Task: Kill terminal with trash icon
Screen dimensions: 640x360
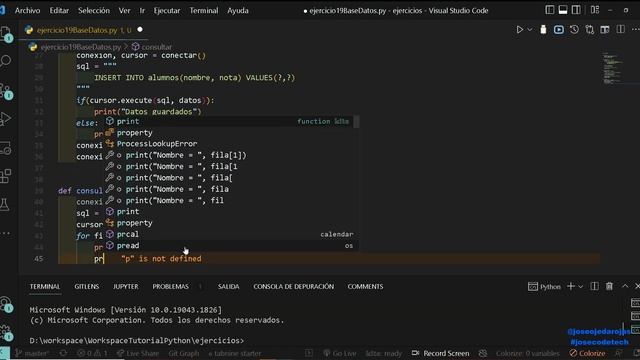Action: 609,287
